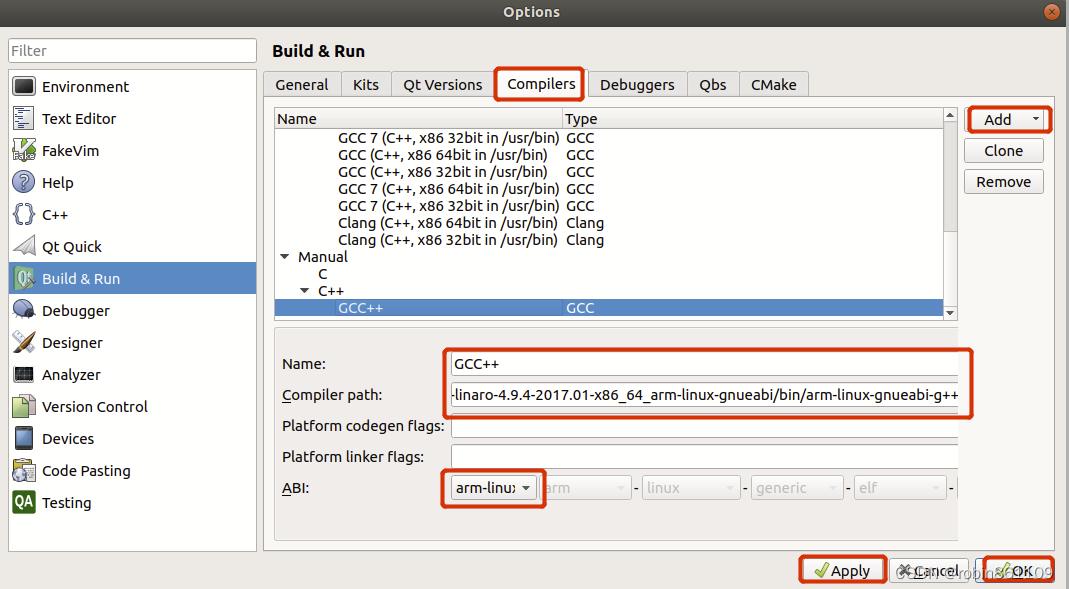This screenshot has width=1069, height=589.
Task: Open the Environment settings icon
Action: point(24,87)
